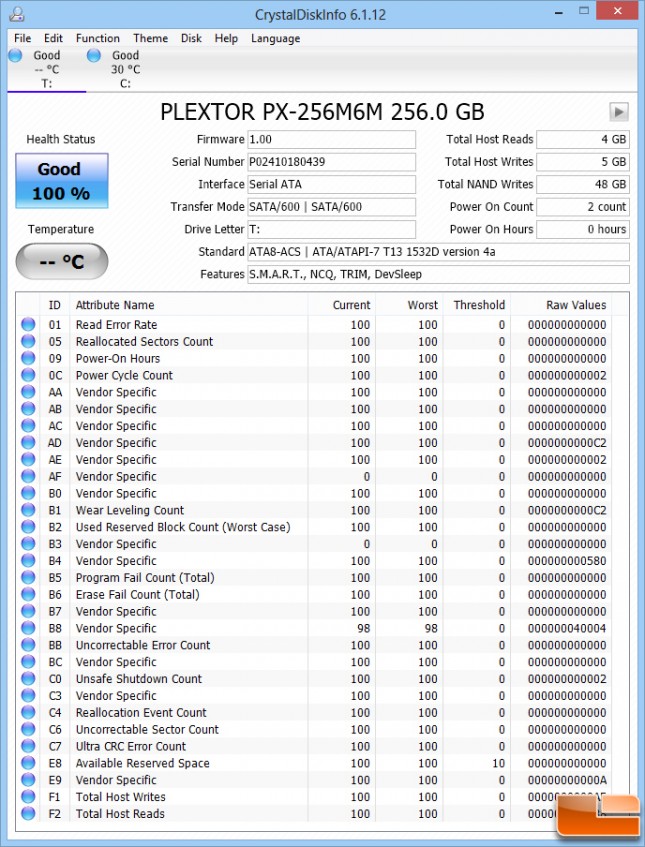Click the Interface Serial ATA field
The width and height of the screenshot is (645, 847).
point(332,184)
